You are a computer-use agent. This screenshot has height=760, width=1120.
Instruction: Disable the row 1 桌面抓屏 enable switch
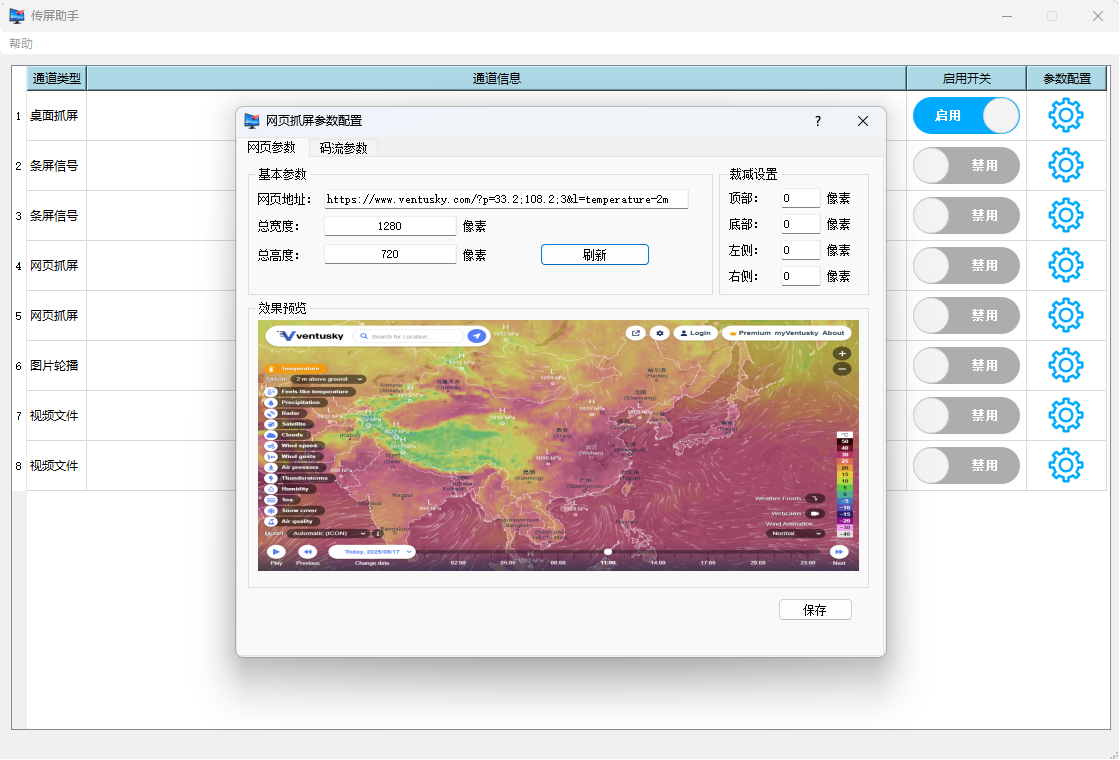[966, 116]
